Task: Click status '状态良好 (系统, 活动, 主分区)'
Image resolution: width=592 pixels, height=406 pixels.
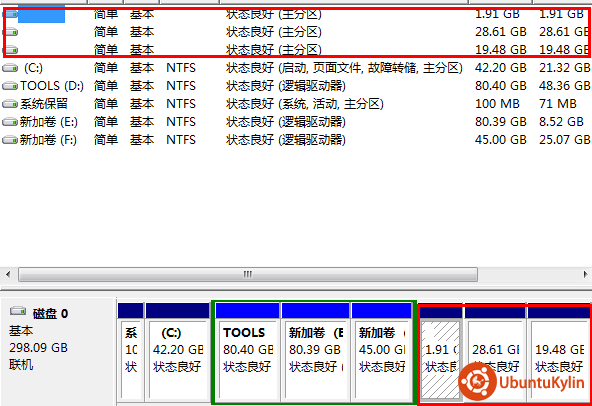Action: pyautogui.click(x=305, y=104)
